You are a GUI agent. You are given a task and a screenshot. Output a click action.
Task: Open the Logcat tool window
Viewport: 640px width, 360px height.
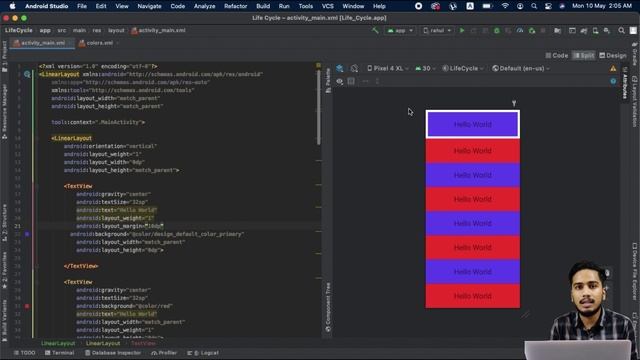click(203, 353)
